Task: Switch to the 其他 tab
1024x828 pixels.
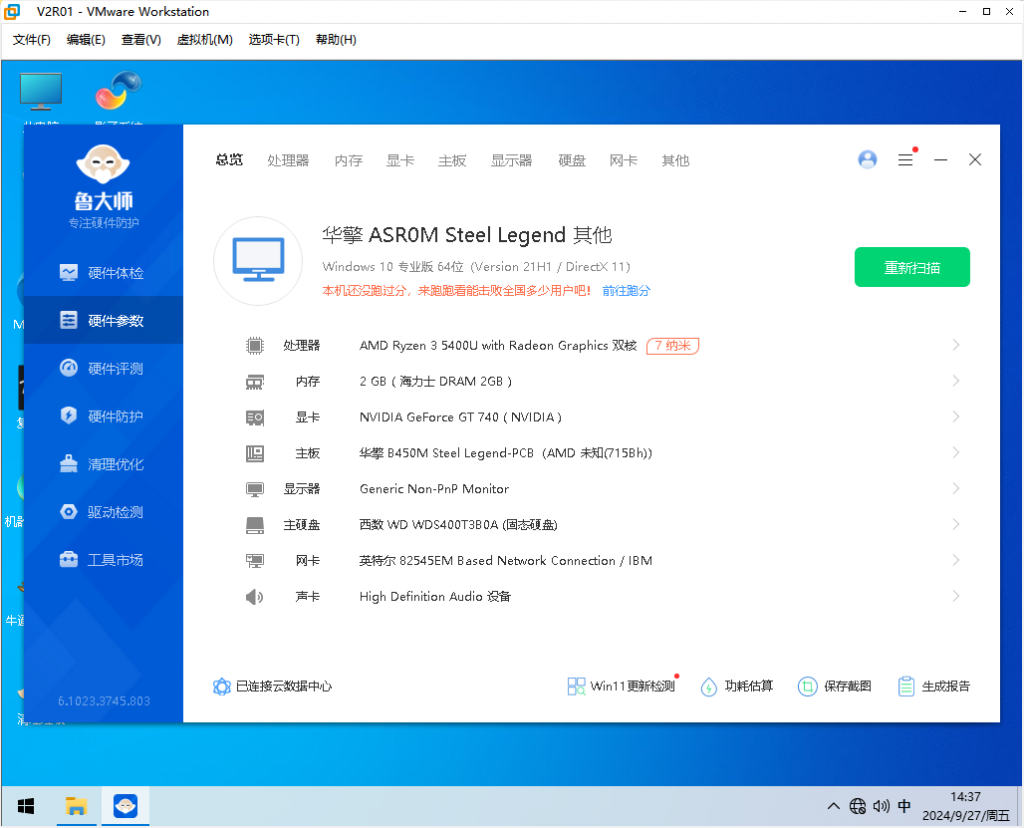Action: click(675, 160)
